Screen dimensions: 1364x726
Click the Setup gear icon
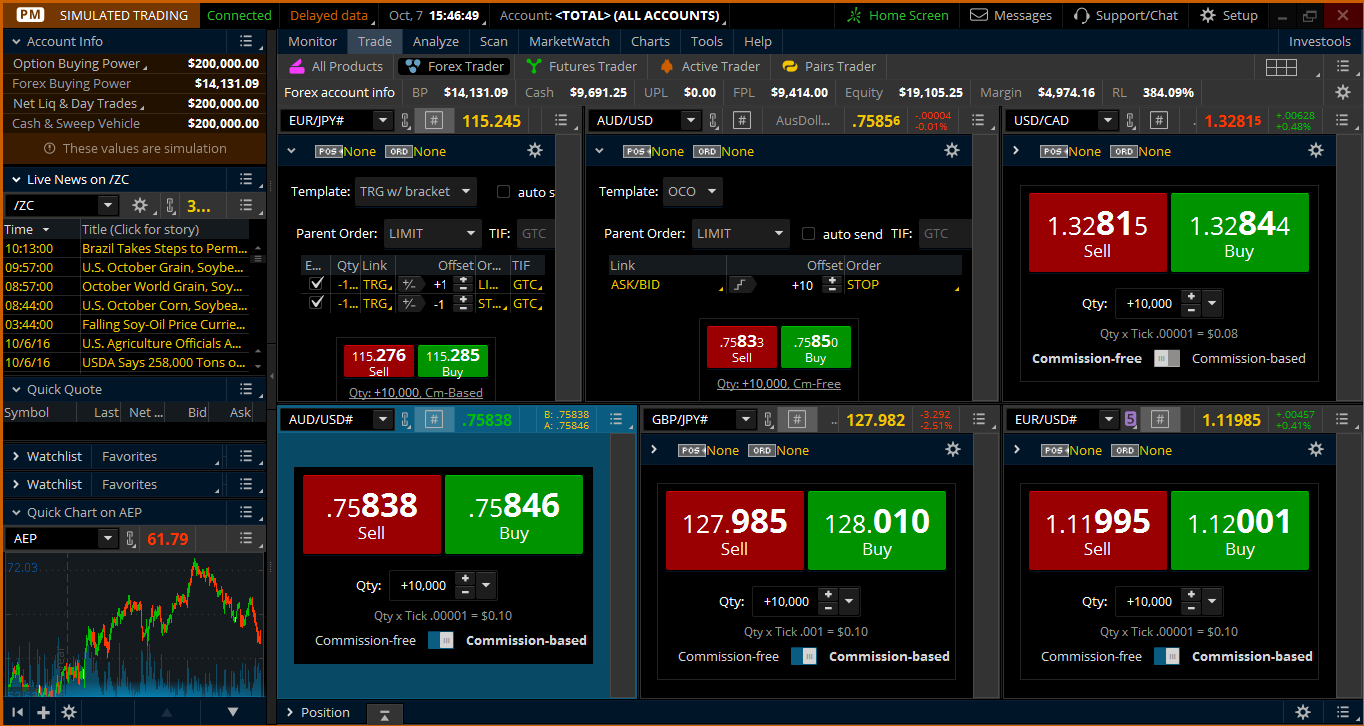click(1208, 15)
